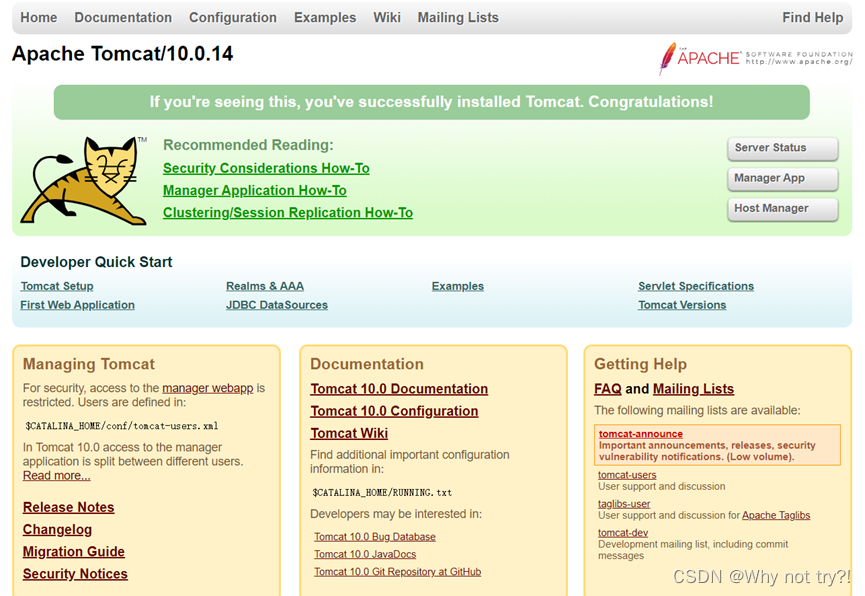The image size is (865, 596).
Task: Open the Apache Taglibs link
Action: click(776, 515)
